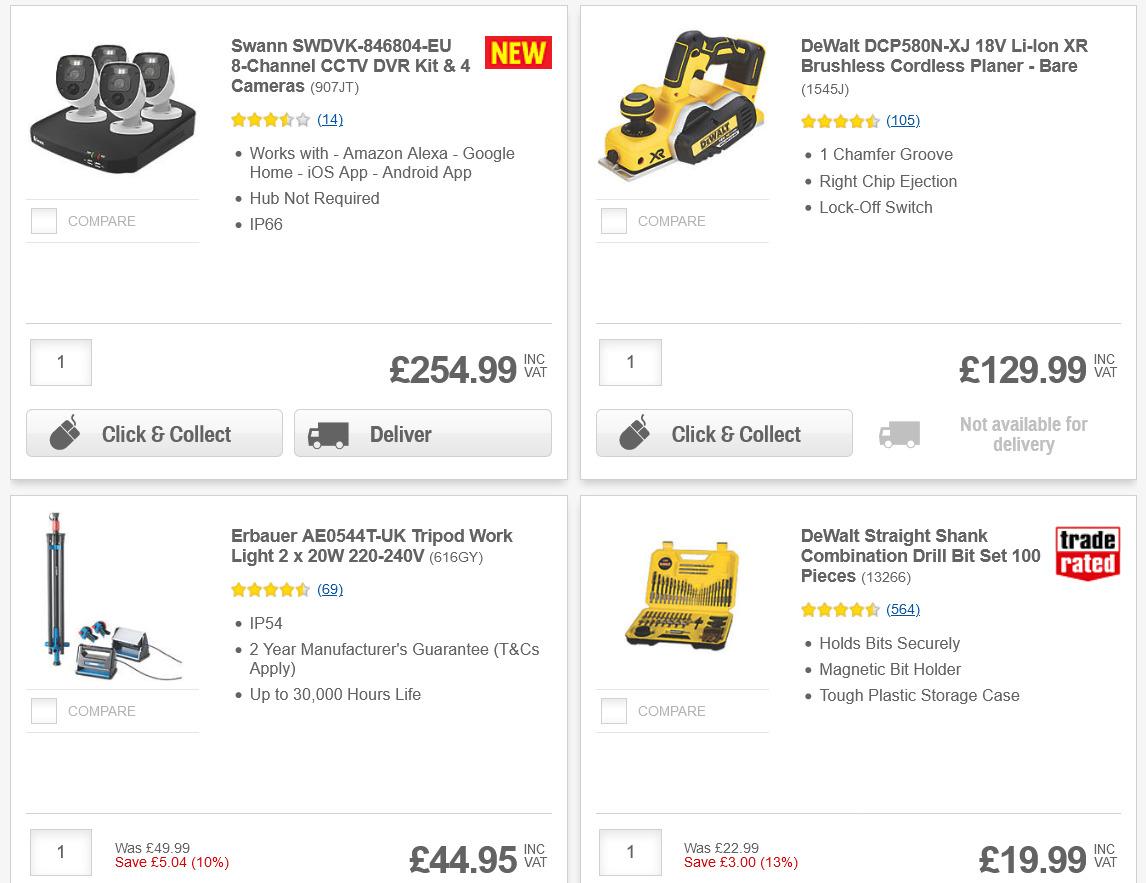
Task: Open the 564 reviews for the drill bit set
Action: point(903,609)
